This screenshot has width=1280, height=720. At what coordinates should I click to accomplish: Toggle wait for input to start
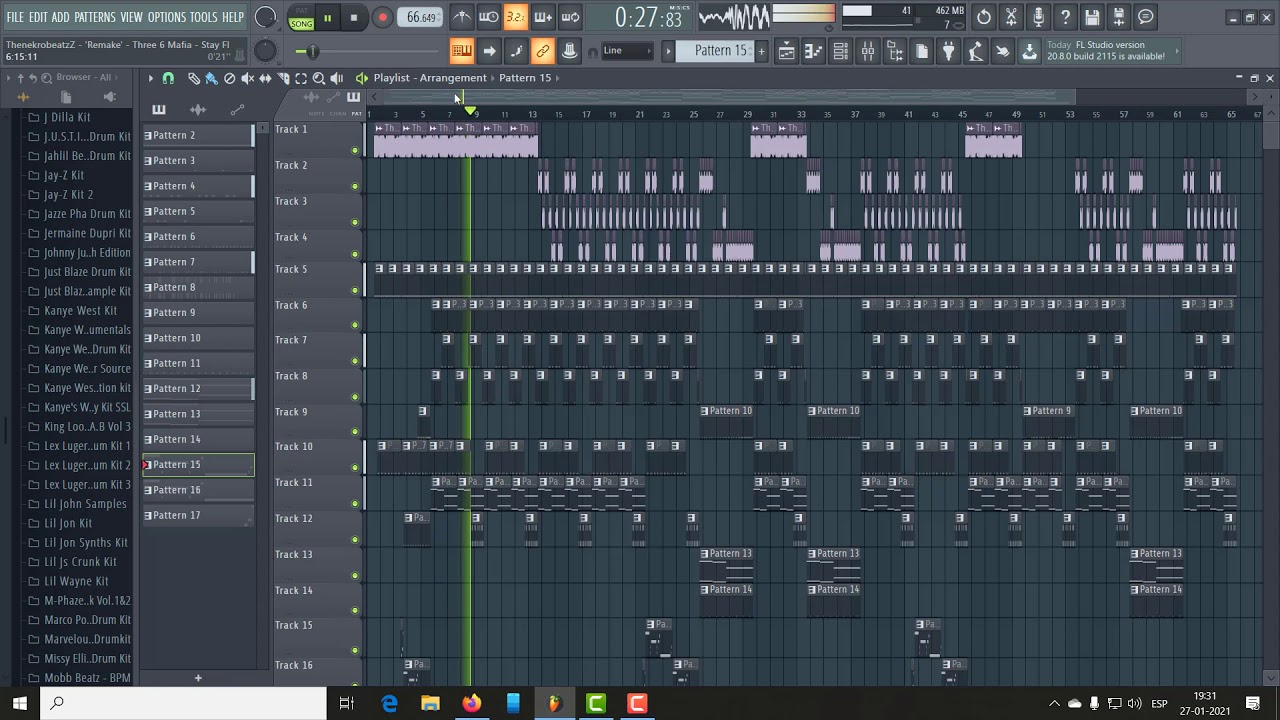click(488, 17)
